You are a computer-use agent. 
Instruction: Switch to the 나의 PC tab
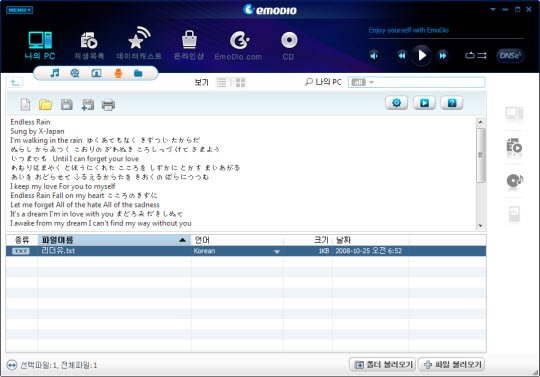click(40, 45)
